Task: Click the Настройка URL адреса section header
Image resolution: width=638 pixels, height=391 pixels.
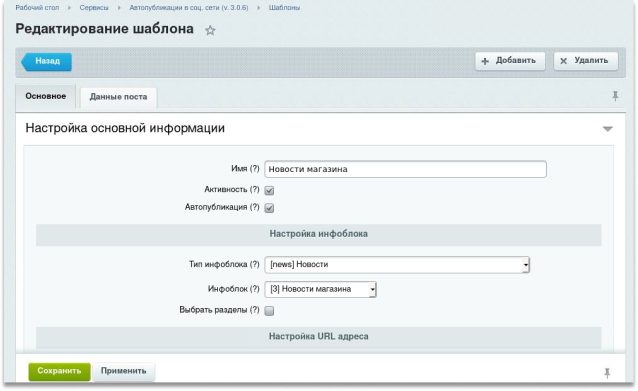Action: [x=319, y=337]
